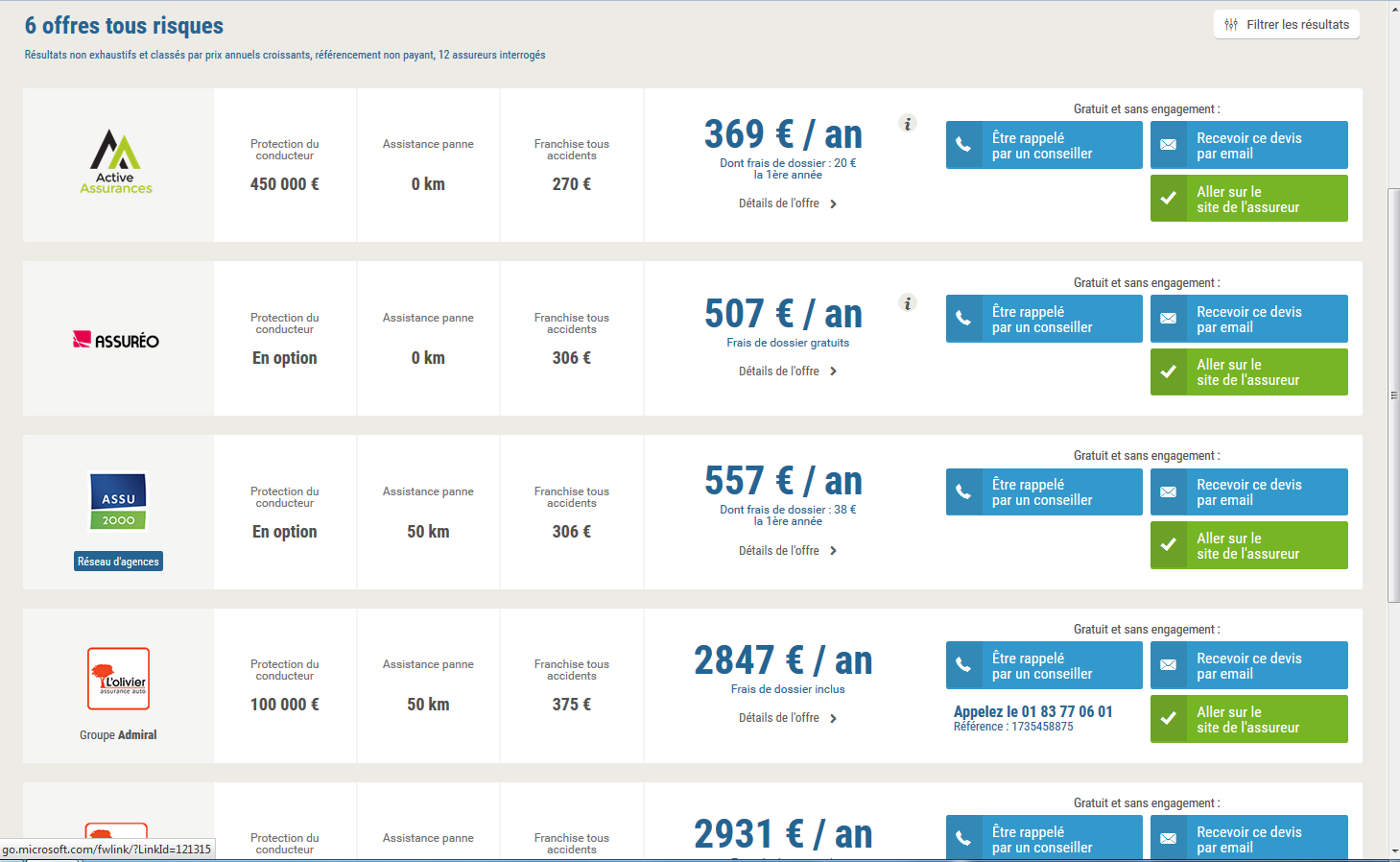The width and height of the screenshot is (1400, 862).
Task: Click the 507 € / an price
Action: pos(783,314)
